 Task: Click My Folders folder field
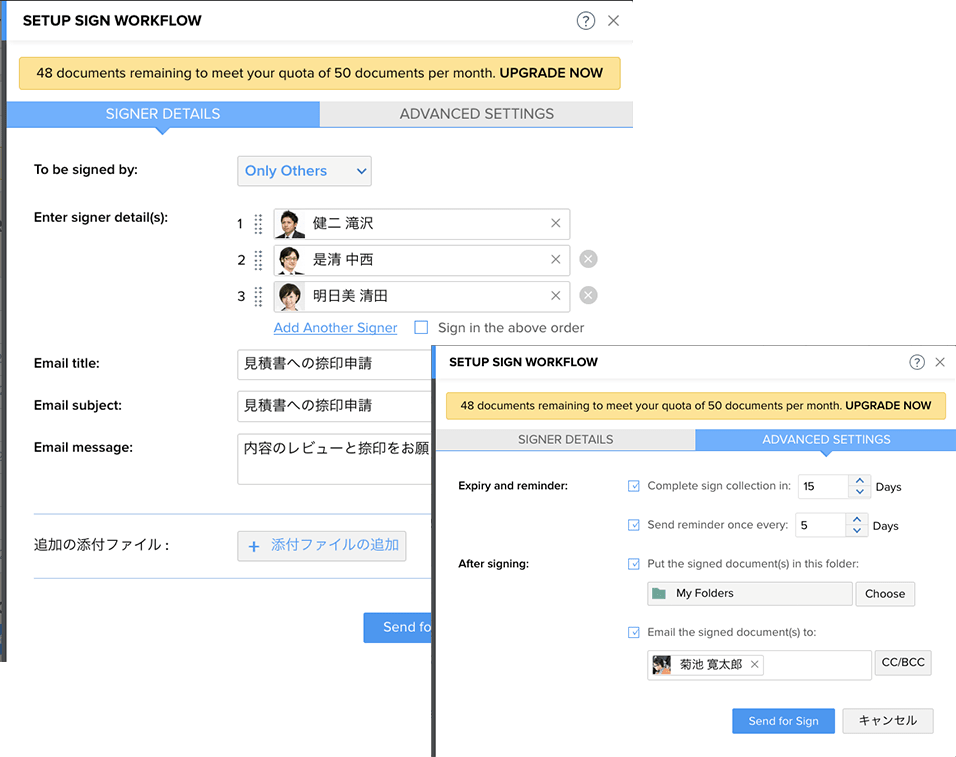click(x=749, y=594)
